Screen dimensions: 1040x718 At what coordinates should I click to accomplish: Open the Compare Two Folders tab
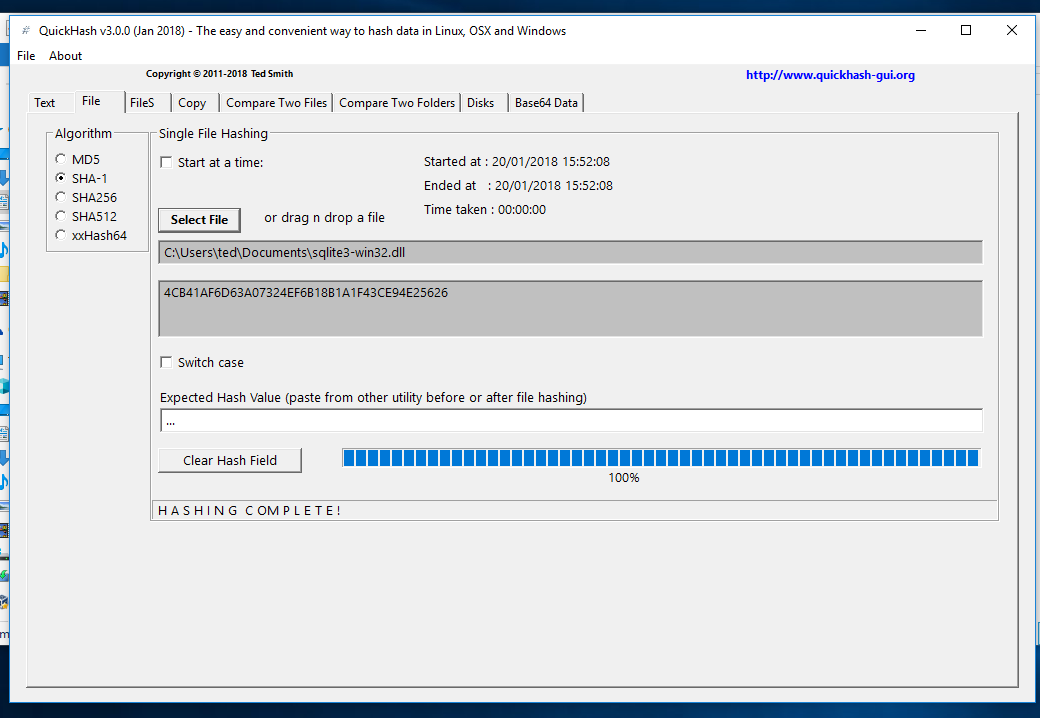[397, 103]
